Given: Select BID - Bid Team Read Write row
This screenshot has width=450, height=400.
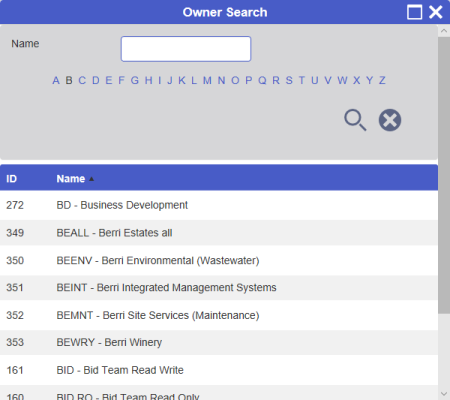Looking at the screenshot, I should (219, 370).
